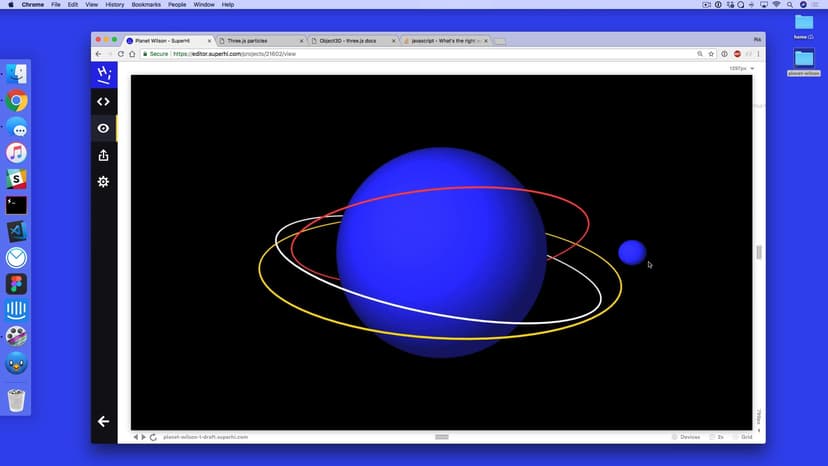This screenshot has height=466, width=828.
Task: Click the SuperHi logo icon
Action: pos(103,73)
